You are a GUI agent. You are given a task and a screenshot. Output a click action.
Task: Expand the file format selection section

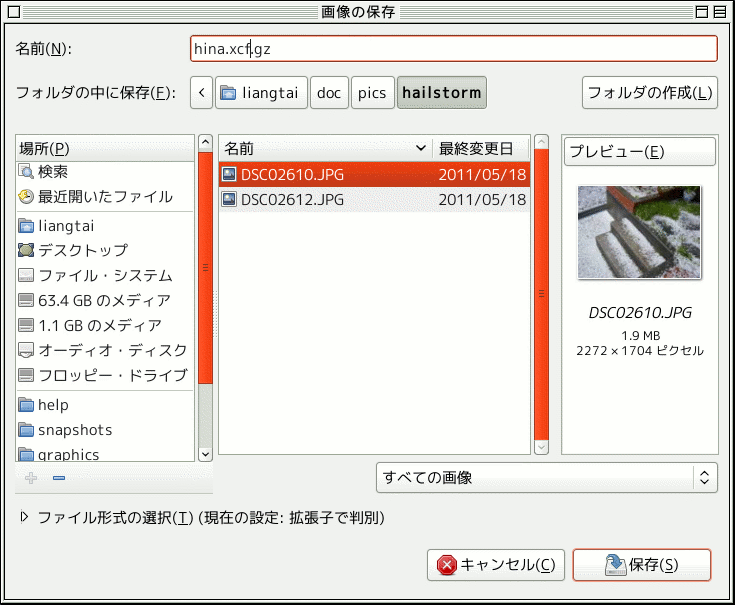(24, 518)
